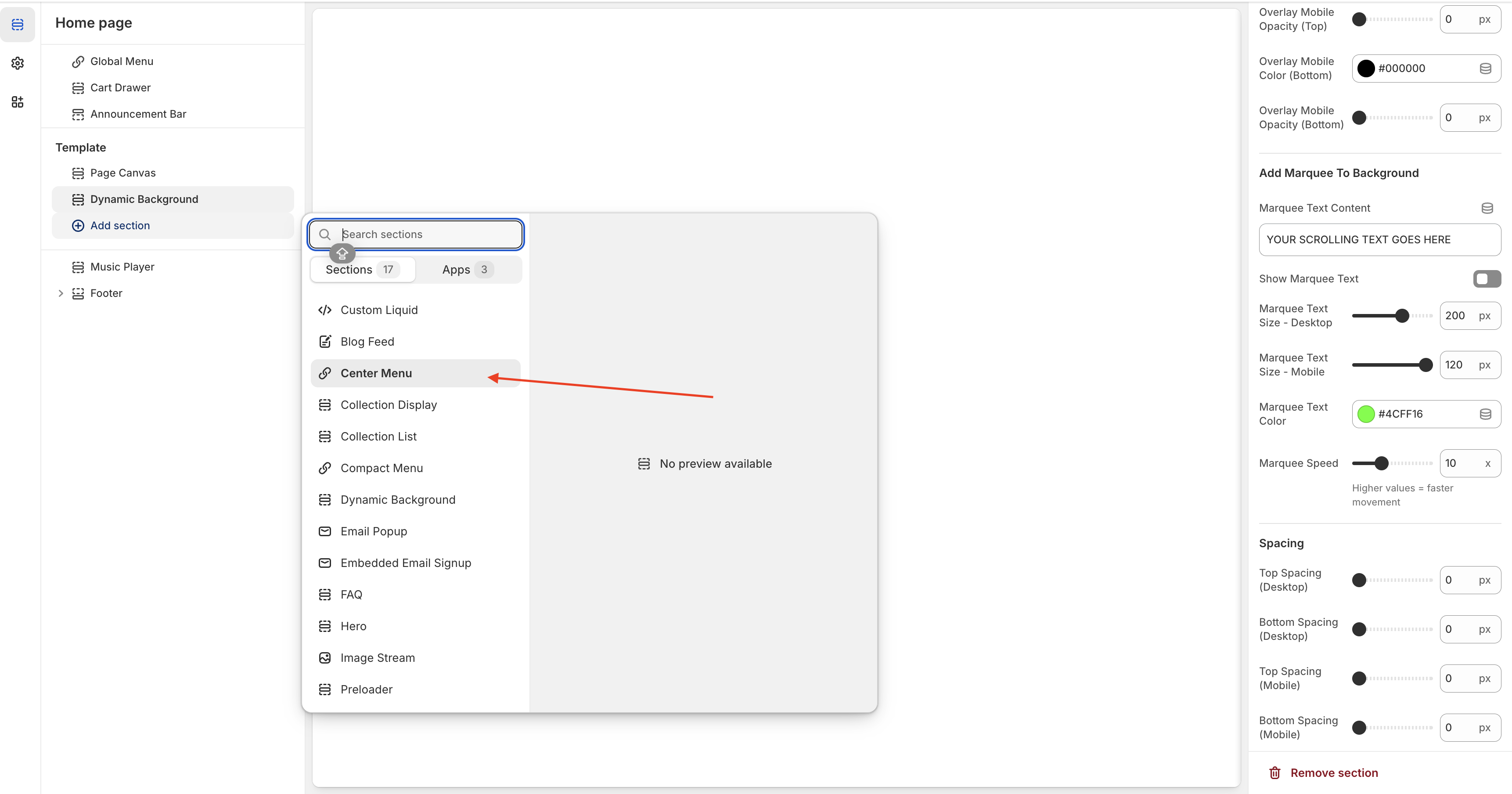The height and width of the screenshot is (794, 1512).
Task: Click the trash icon beside Remove section
Action: [x=1274, y=773]
